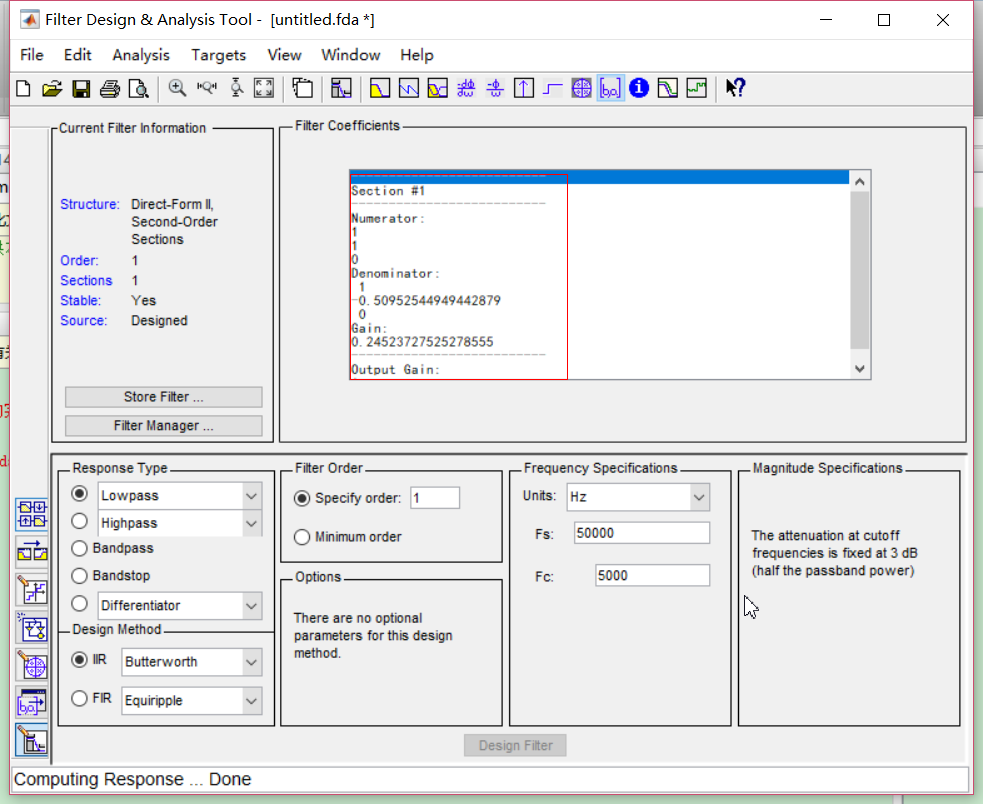Open the Filter Manager dialog
The image size is (983, 804).
coord(164,426)
